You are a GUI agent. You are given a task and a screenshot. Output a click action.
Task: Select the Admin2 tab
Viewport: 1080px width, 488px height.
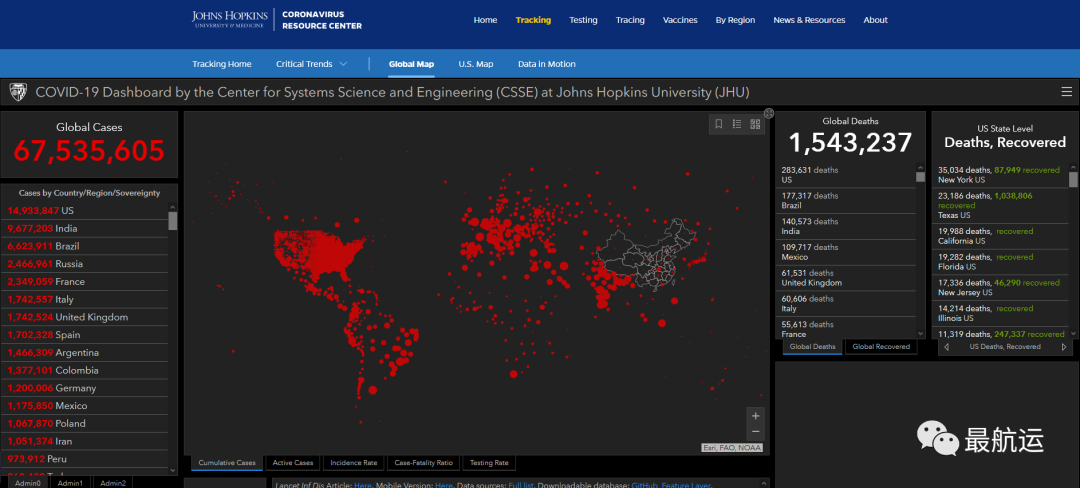113,483
